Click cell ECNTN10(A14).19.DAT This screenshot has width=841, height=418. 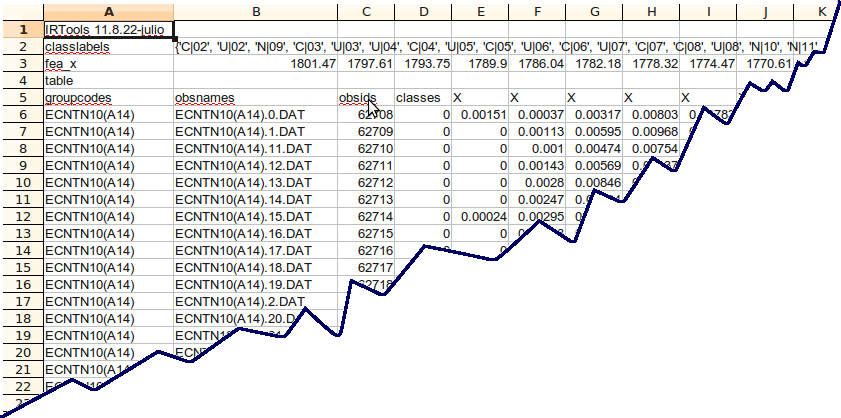(x=256, y=284)
